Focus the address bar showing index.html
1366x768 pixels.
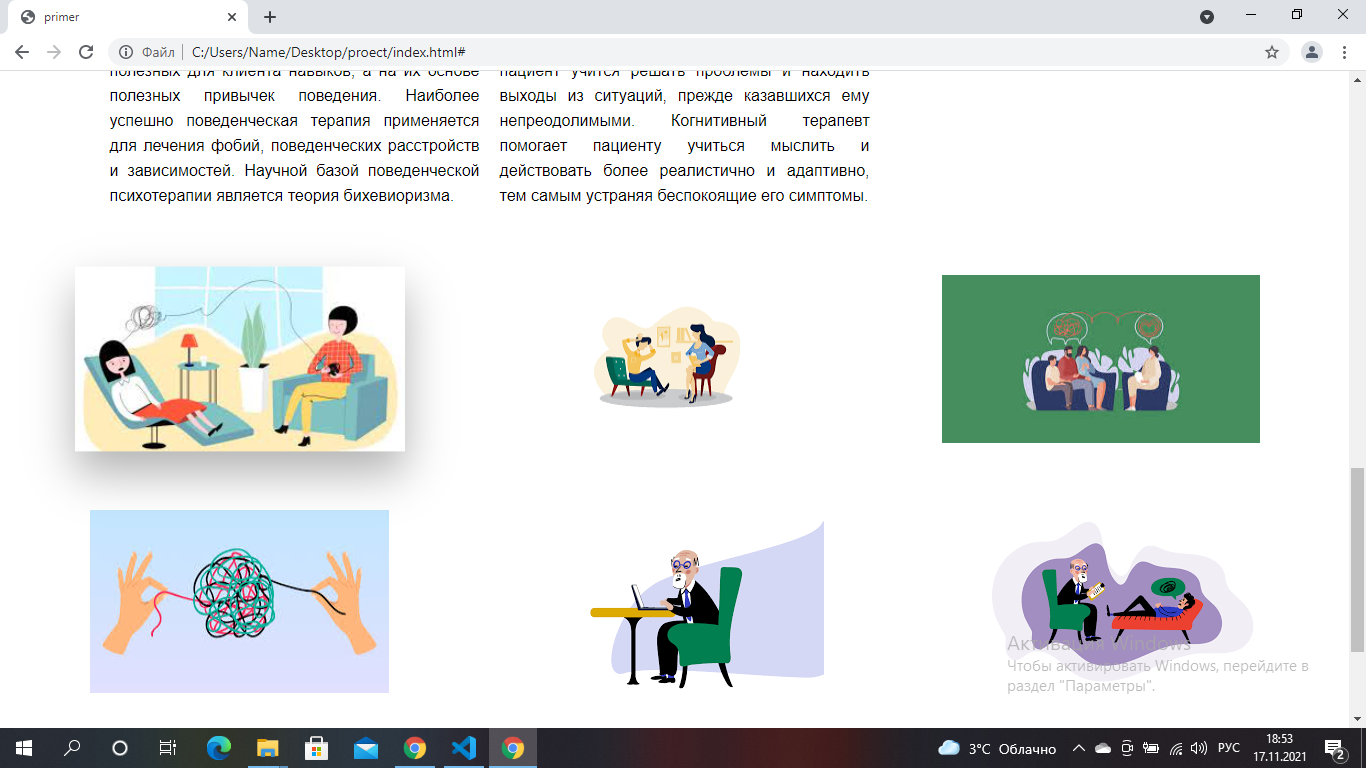pyautogui.click(x=700, y=52)
